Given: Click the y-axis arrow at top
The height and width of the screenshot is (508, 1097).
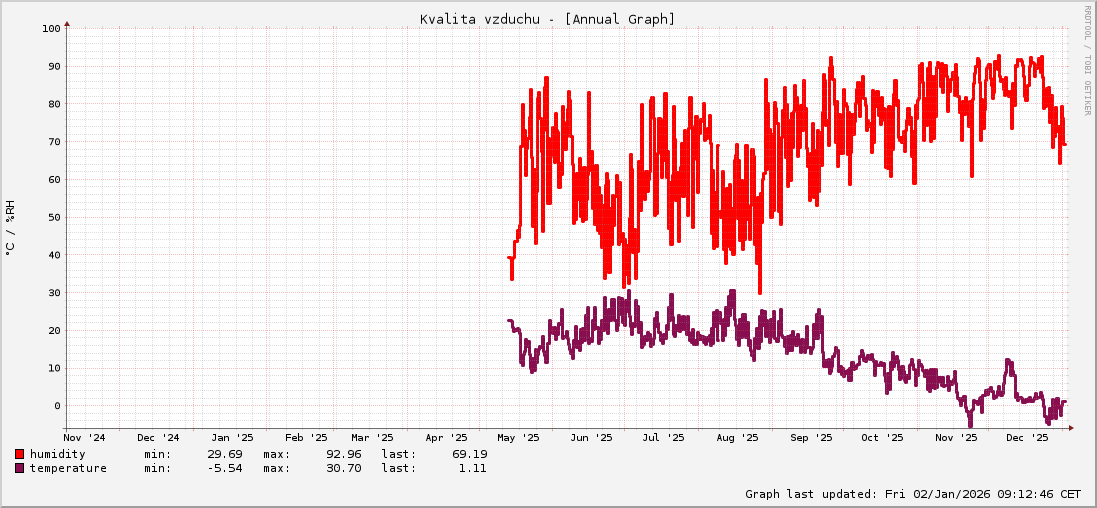Looking at the screenshot, I should point(67,22).
